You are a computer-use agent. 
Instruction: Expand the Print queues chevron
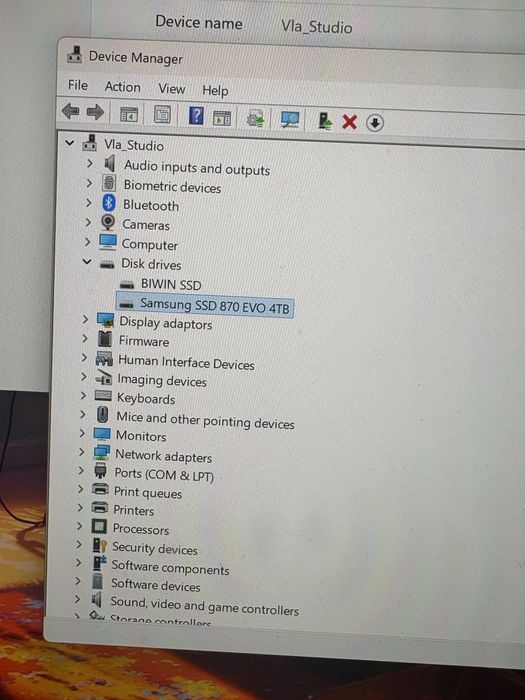80,489
